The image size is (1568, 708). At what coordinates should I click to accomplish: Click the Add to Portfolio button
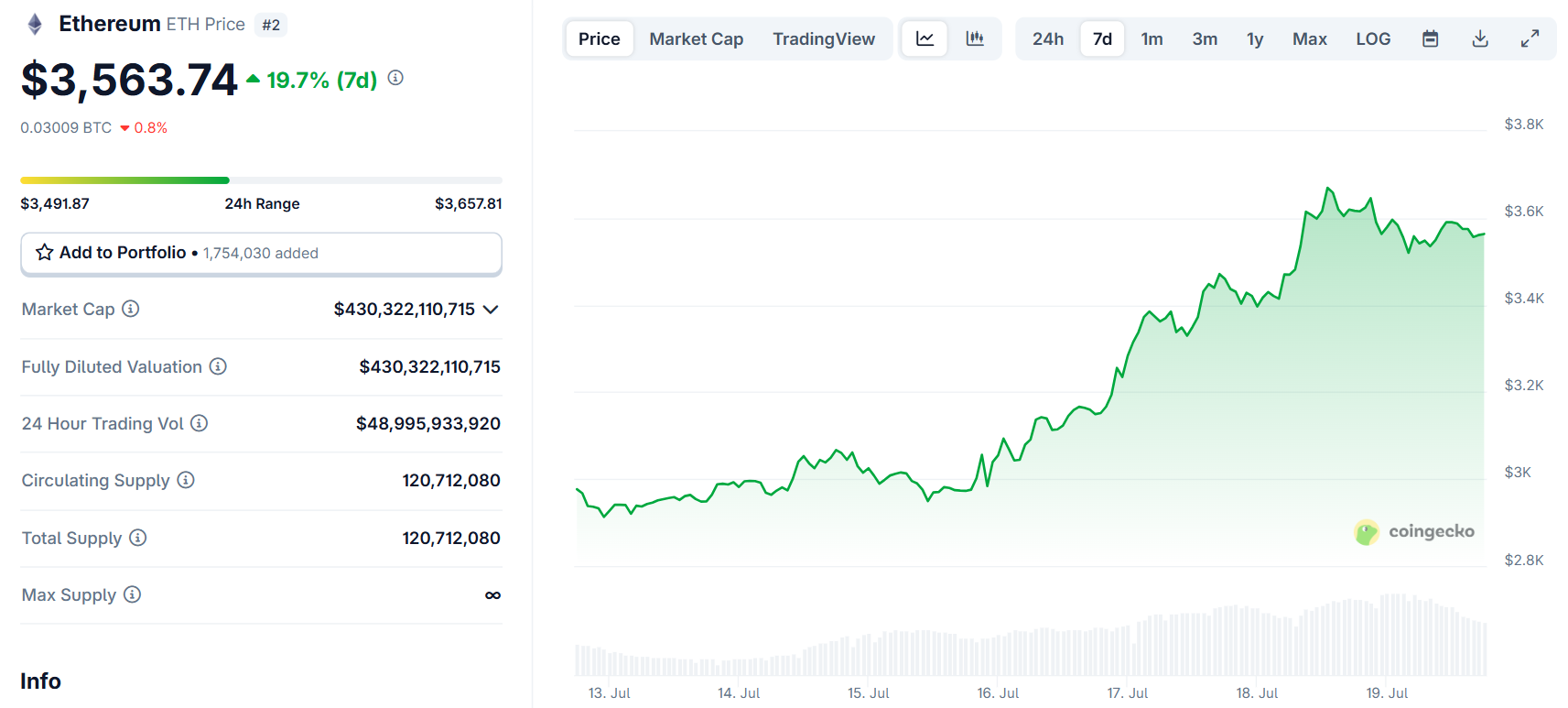(261, 254)
